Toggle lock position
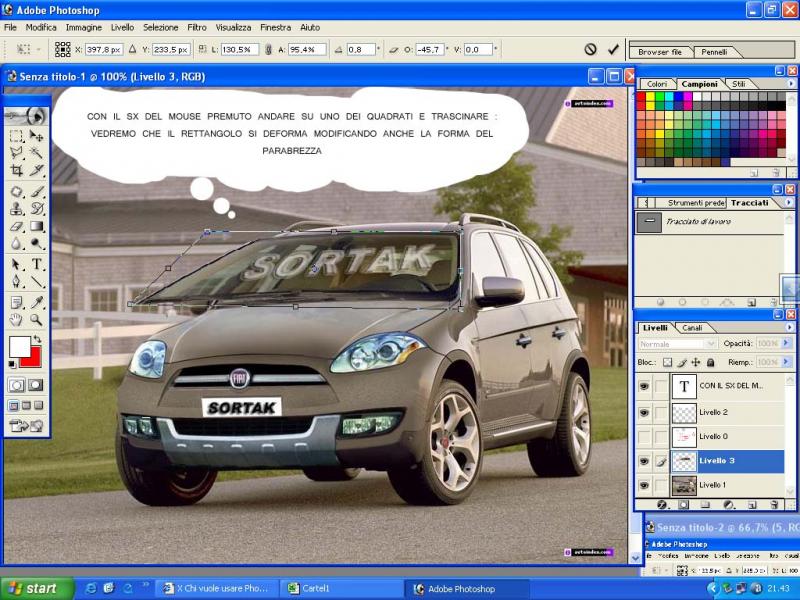Viewport: 800px width, 600px height. point(695,362)
